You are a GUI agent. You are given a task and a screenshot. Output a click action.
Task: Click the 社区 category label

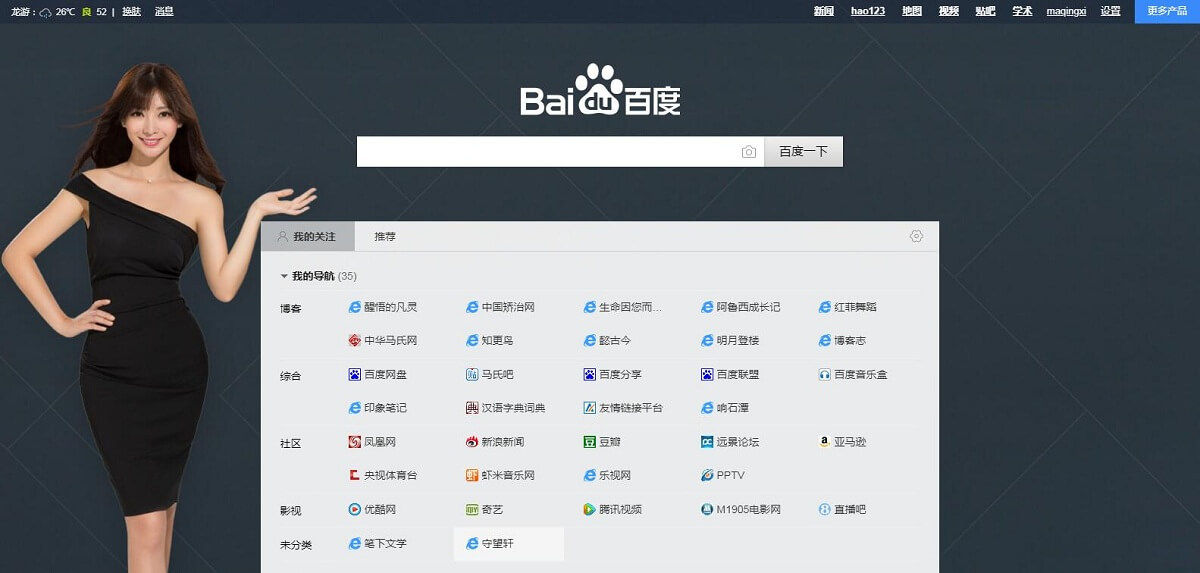pos(290,443)
